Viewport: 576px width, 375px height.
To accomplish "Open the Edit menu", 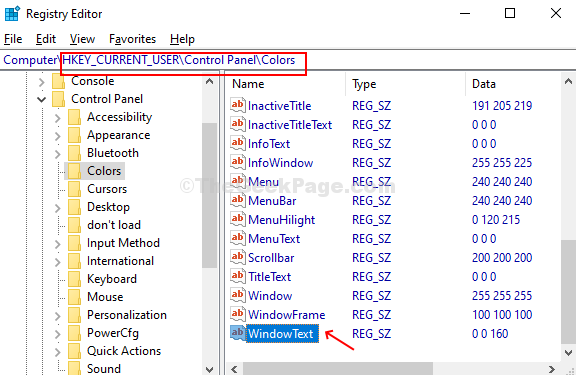I will [46, 39].
